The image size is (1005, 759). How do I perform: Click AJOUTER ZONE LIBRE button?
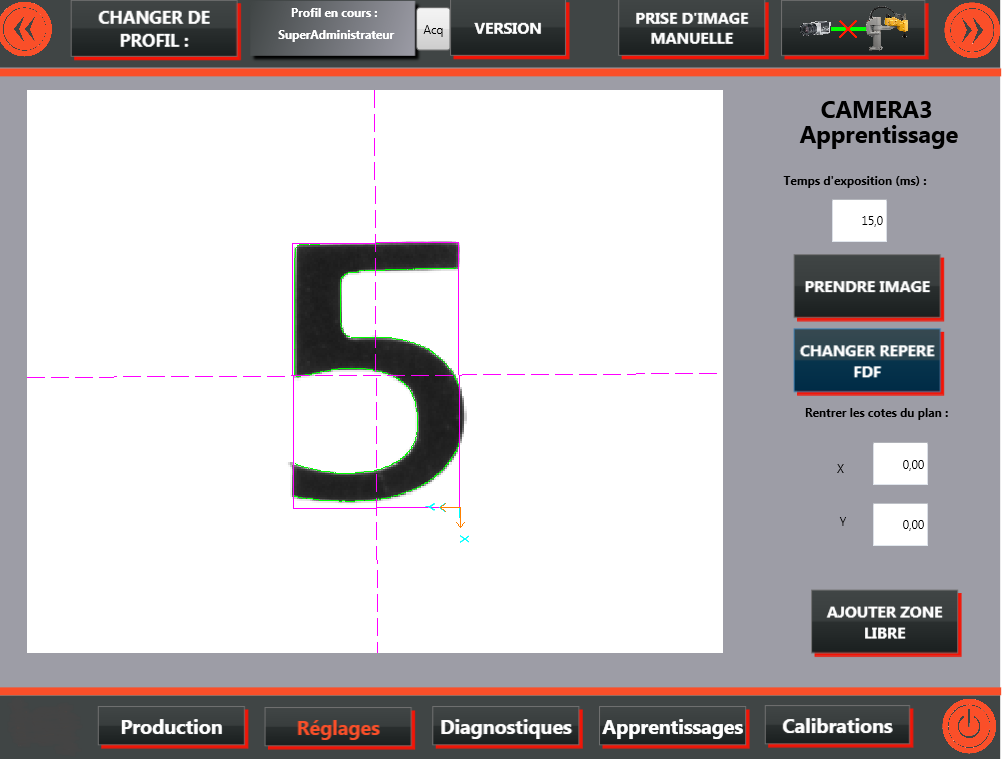click(x=885, y=622)
